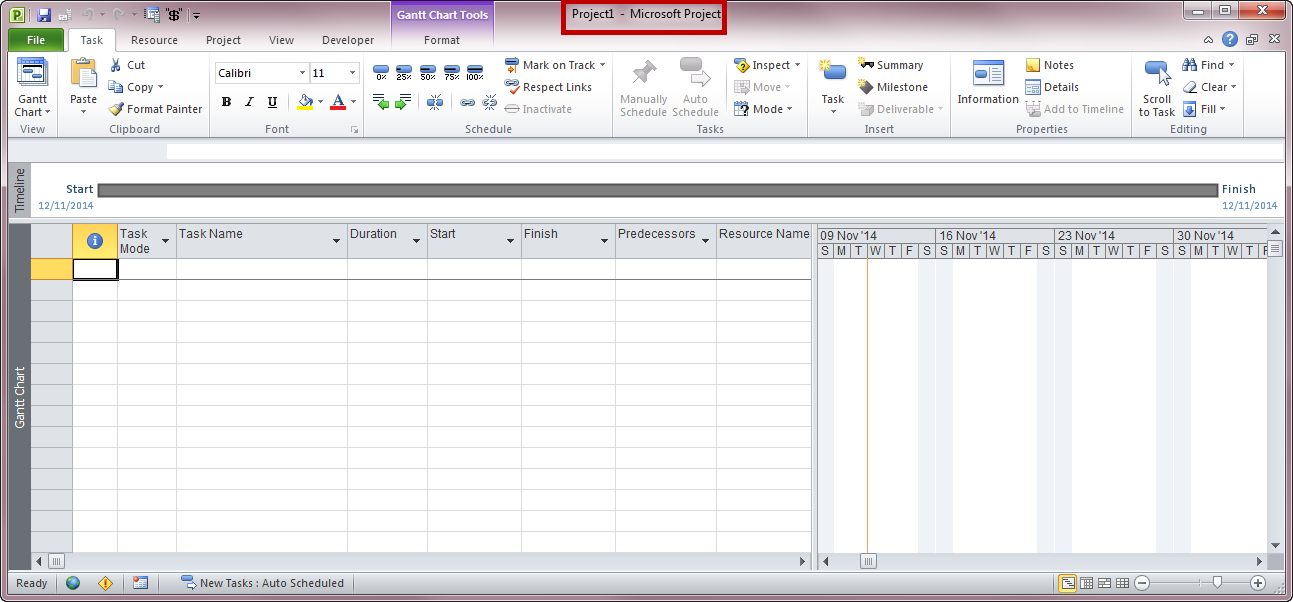Screen dimensions: 1293x602
Task: Indent the task with green right arrow
Action: pyautogui.click(x=404, y=101)
